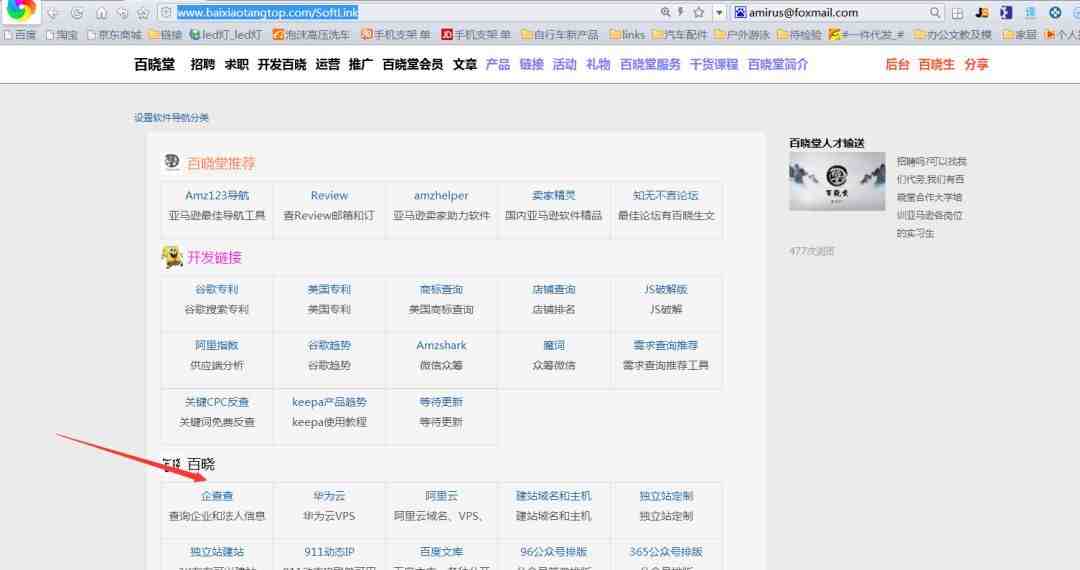Click the undo closed tab arrow icon
The width and height of the screenshot is (1080, 570).
click(123, 12)
